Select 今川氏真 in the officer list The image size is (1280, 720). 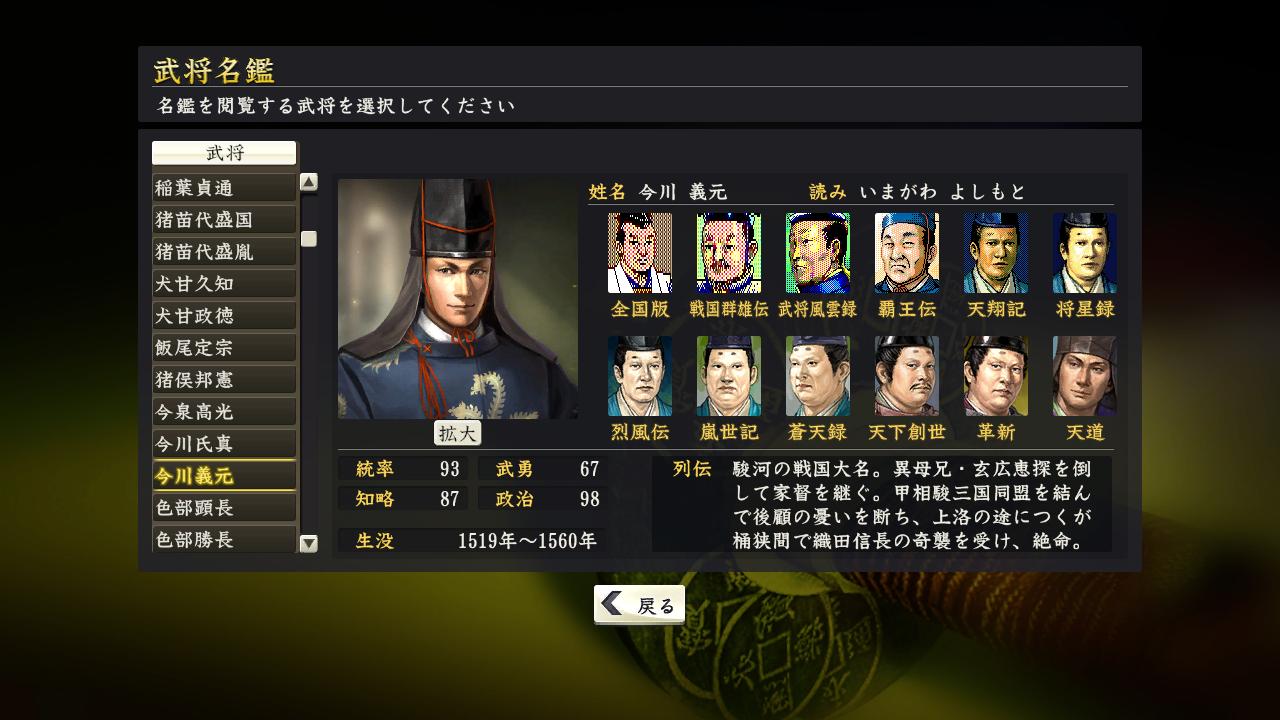[x=224, y=443]
